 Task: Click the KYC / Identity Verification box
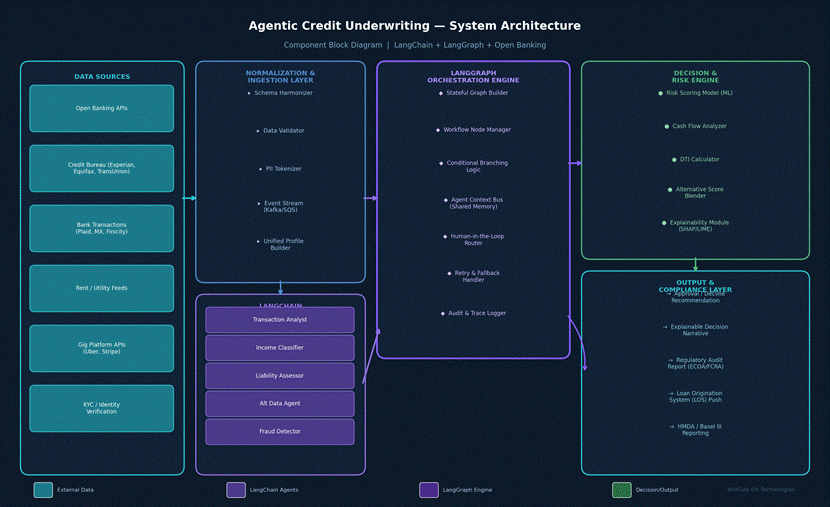click(x=102, y=408)
